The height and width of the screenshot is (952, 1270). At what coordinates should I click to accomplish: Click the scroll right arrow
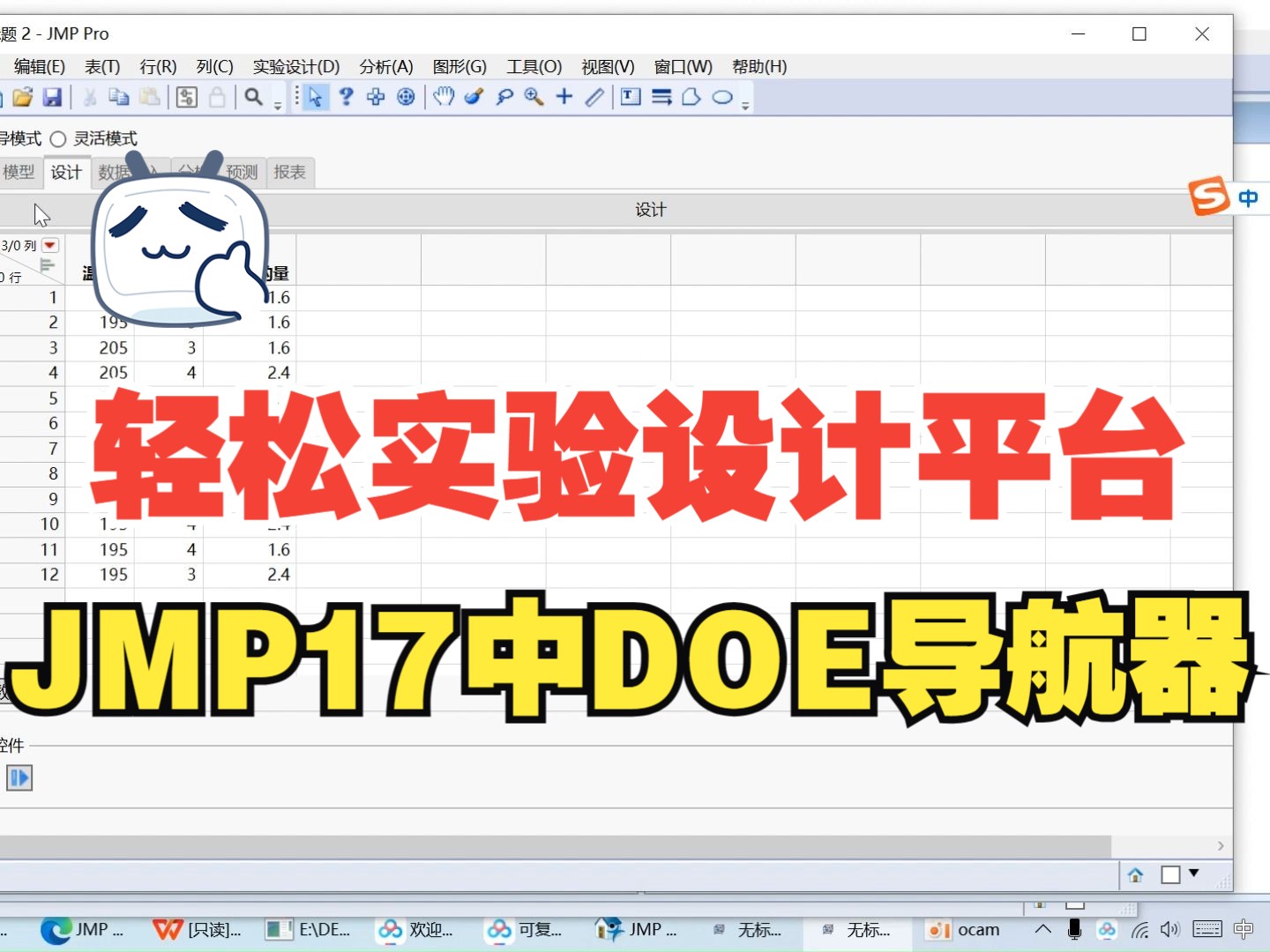pos(1221,846)
